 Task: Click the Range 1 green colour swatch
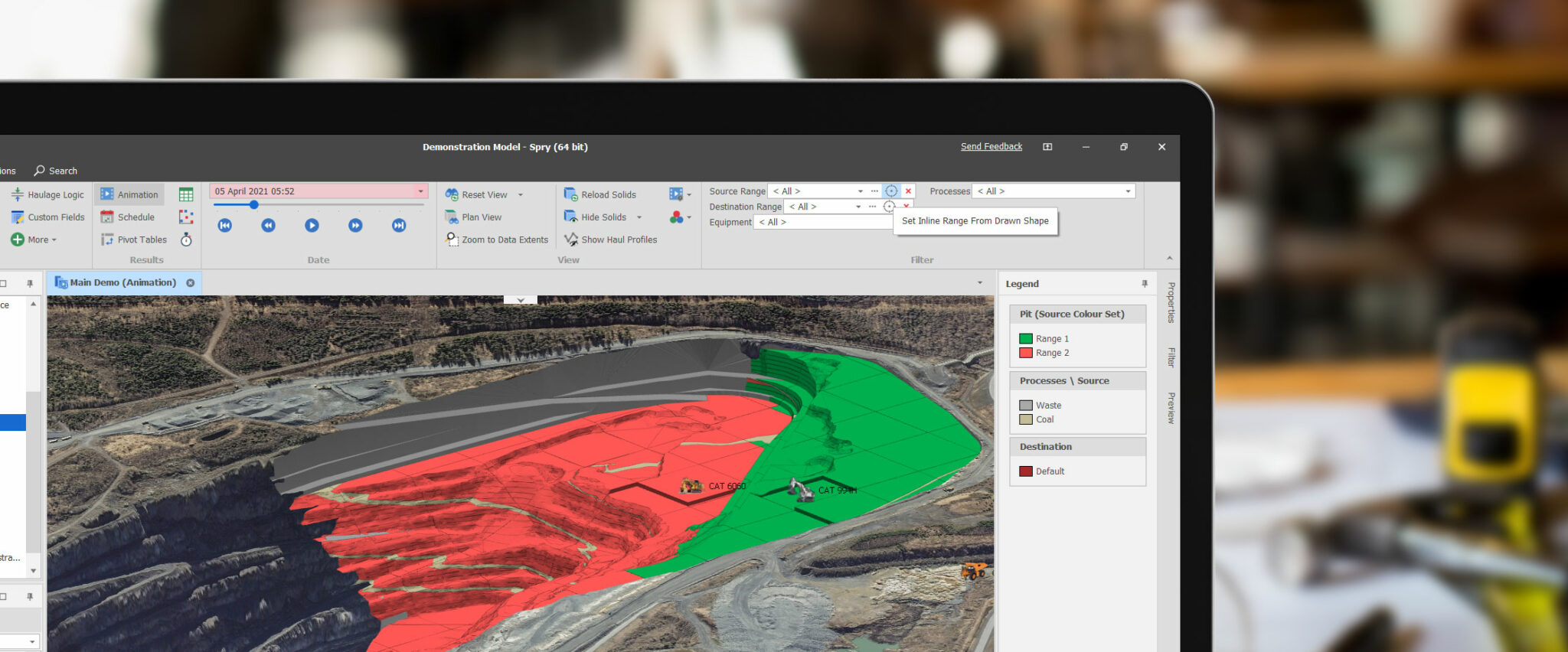(x=1026, y=339)
